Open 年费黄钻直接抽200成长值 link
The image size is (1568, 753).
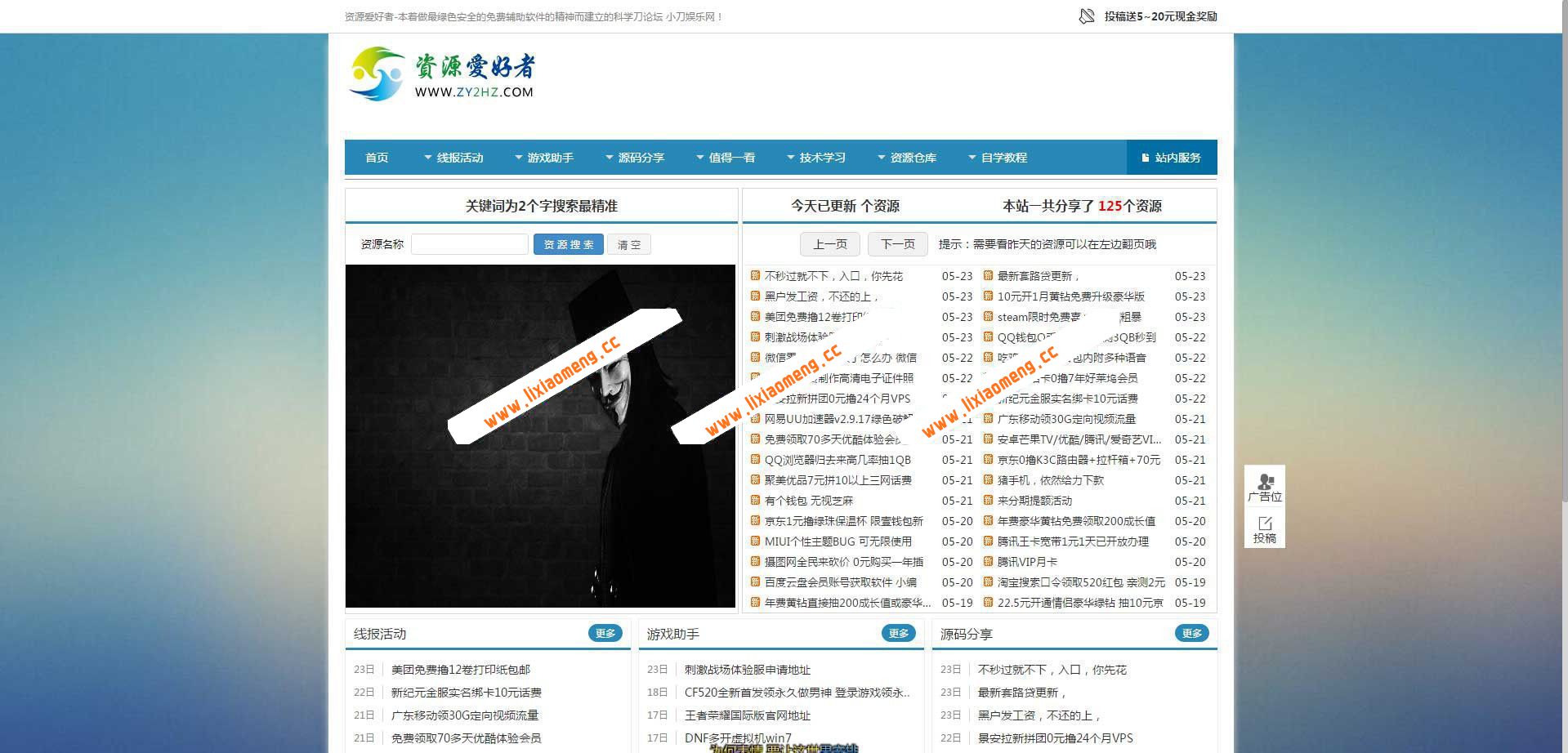[x=847, y=603]
